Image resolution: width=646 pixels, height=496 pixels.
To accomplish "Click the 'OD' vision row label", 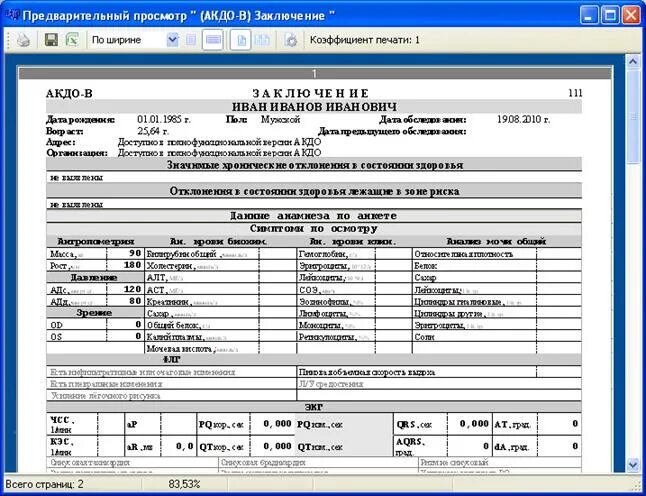I will coord(56,325).
